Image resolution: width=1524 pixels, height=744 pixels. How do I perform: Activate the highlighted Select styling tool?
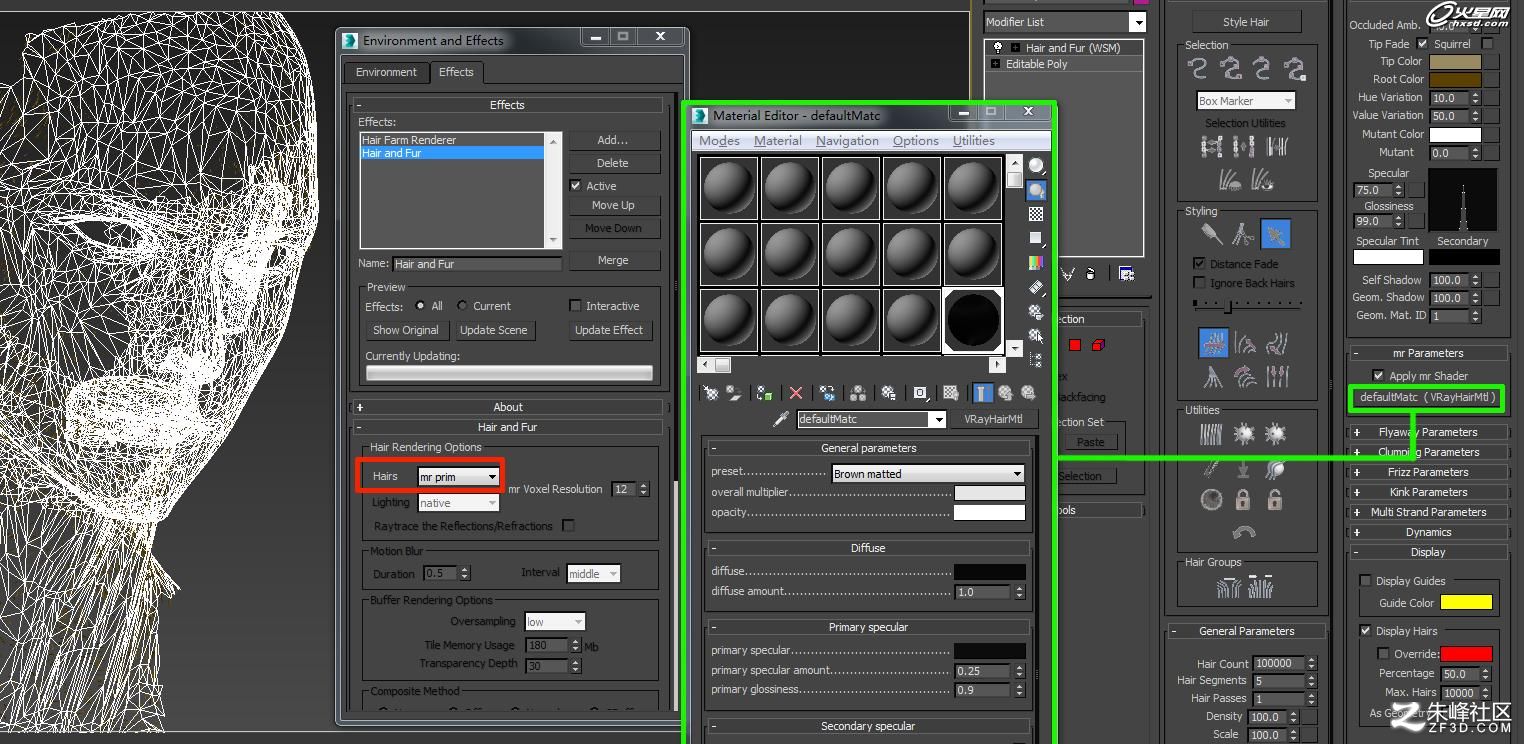pos(1275,234)
